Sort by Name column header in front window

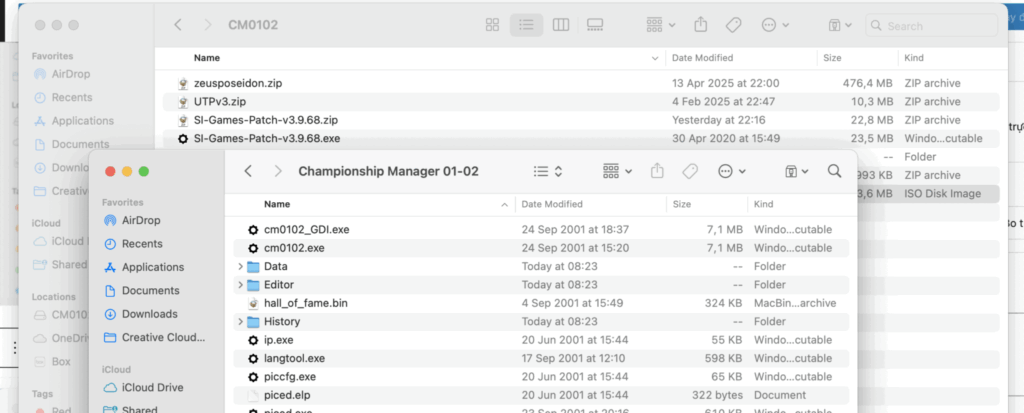pyautogui.click(x=277, y=204)
